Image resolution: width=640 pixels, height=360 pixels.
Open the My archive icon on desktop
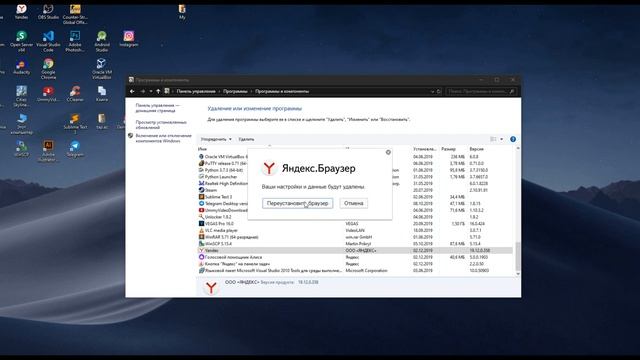pyautogui.click(x=182, y=11)
